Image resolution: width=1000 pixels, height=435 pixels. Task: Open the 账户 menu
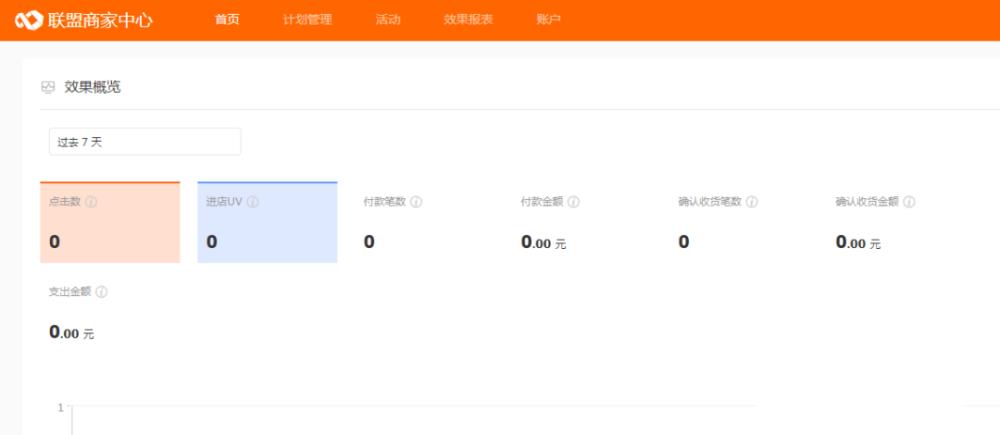pos(548,20)
